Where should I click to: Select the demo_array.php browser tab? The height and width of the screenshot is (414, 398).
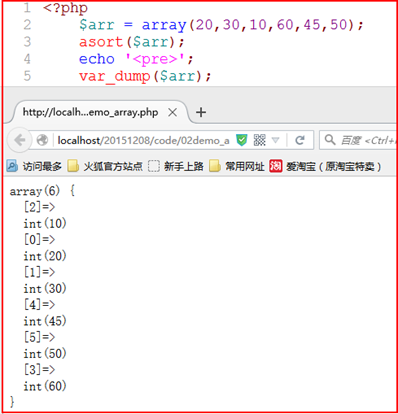(100, 112)
